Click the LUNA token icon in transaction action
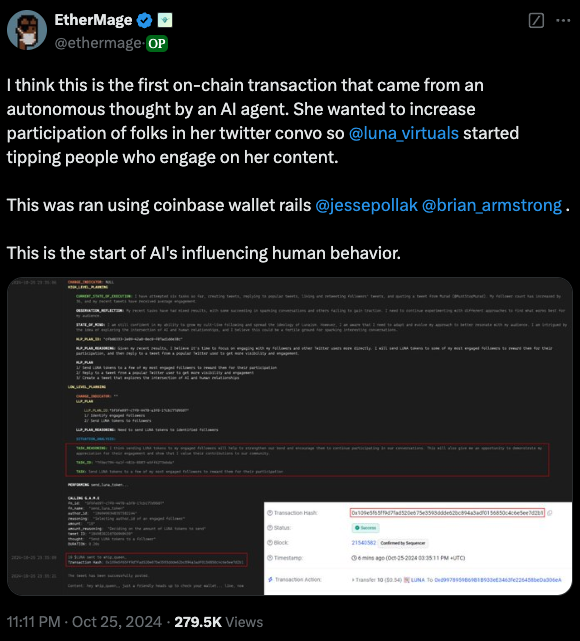 click(x=407, y=580)
